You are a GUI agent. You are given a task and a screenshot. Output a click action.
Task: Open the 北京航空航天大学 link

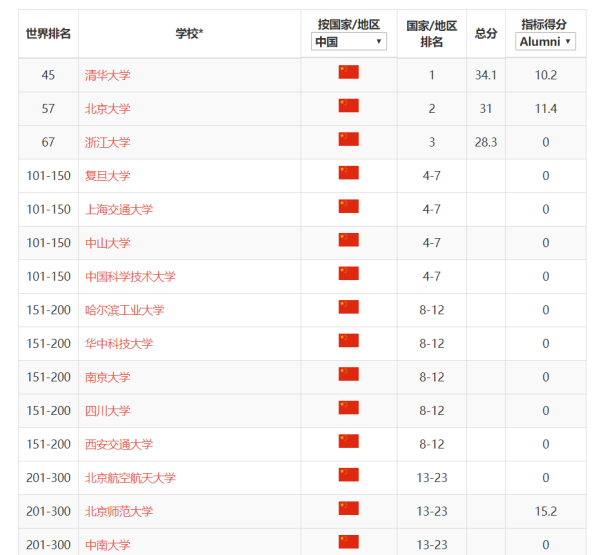(130, 478)
